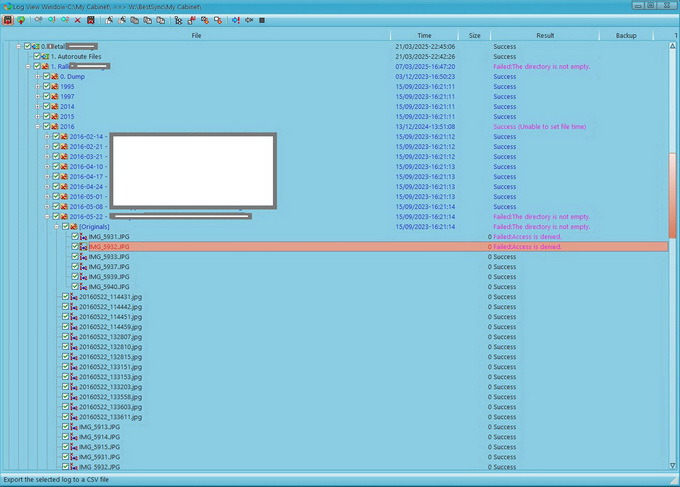Viewport: 680px width, 487px height.
Task: Click the folder icon beside [Originals]
Action: 74,226
